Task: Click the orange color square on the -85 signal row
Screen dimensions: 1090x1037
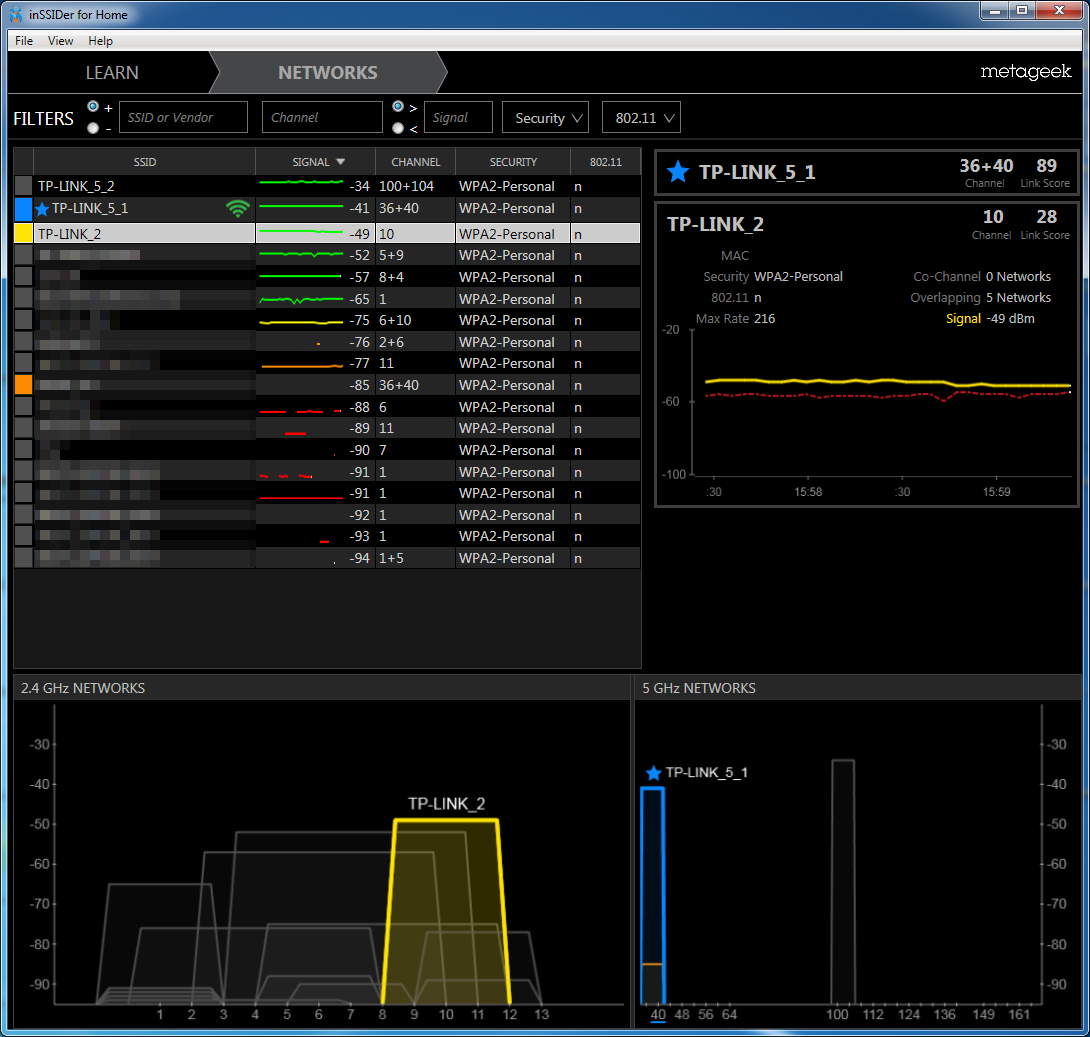Action: click(x=24, y=385)
